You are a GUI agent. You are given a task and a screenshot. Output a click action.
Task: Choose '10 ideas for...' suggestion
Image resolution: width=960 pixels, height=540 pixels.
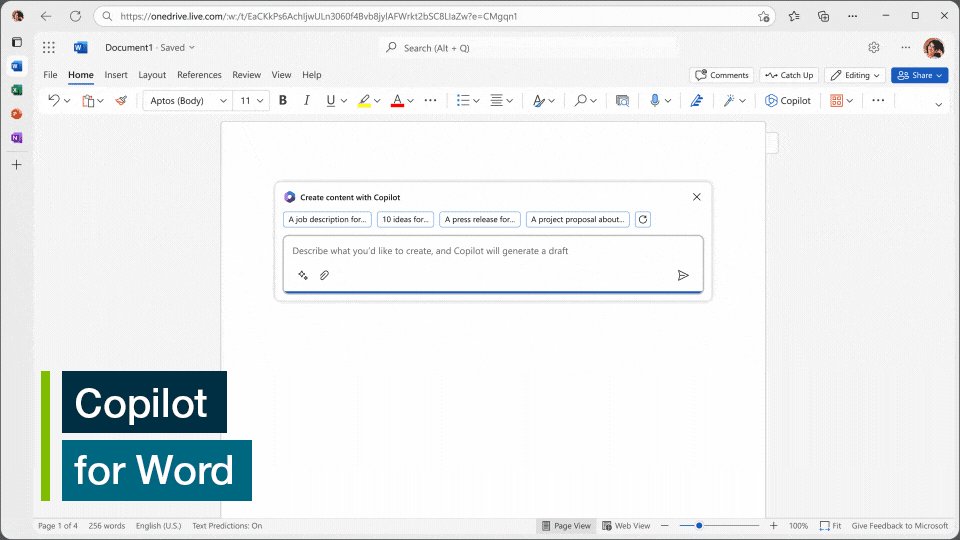click(x=405, y=219)
